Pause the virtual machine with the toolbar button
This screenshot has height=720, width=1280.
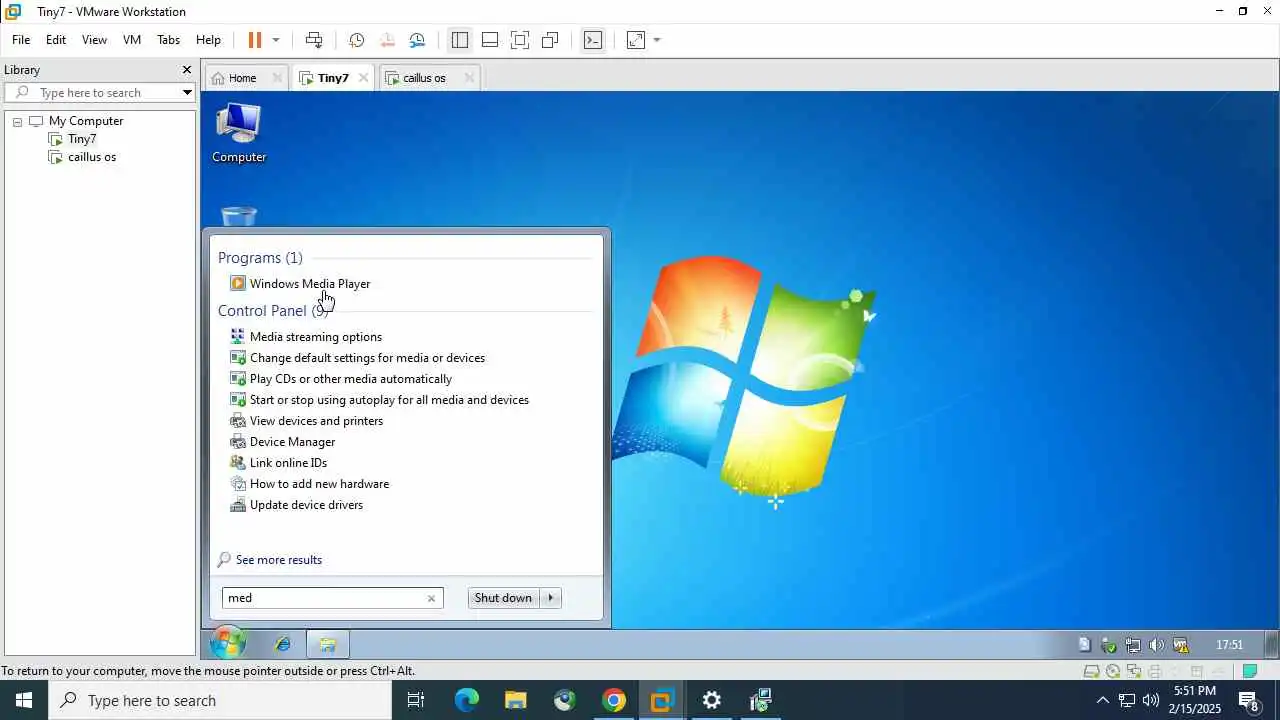click(255, 40)
